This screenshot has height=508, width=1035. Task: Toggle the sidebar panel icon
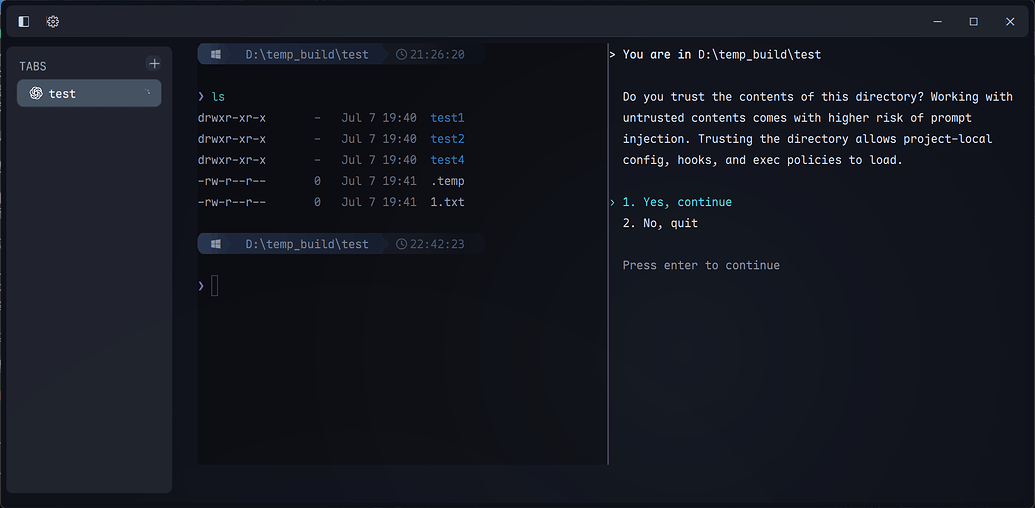(24, 22)
